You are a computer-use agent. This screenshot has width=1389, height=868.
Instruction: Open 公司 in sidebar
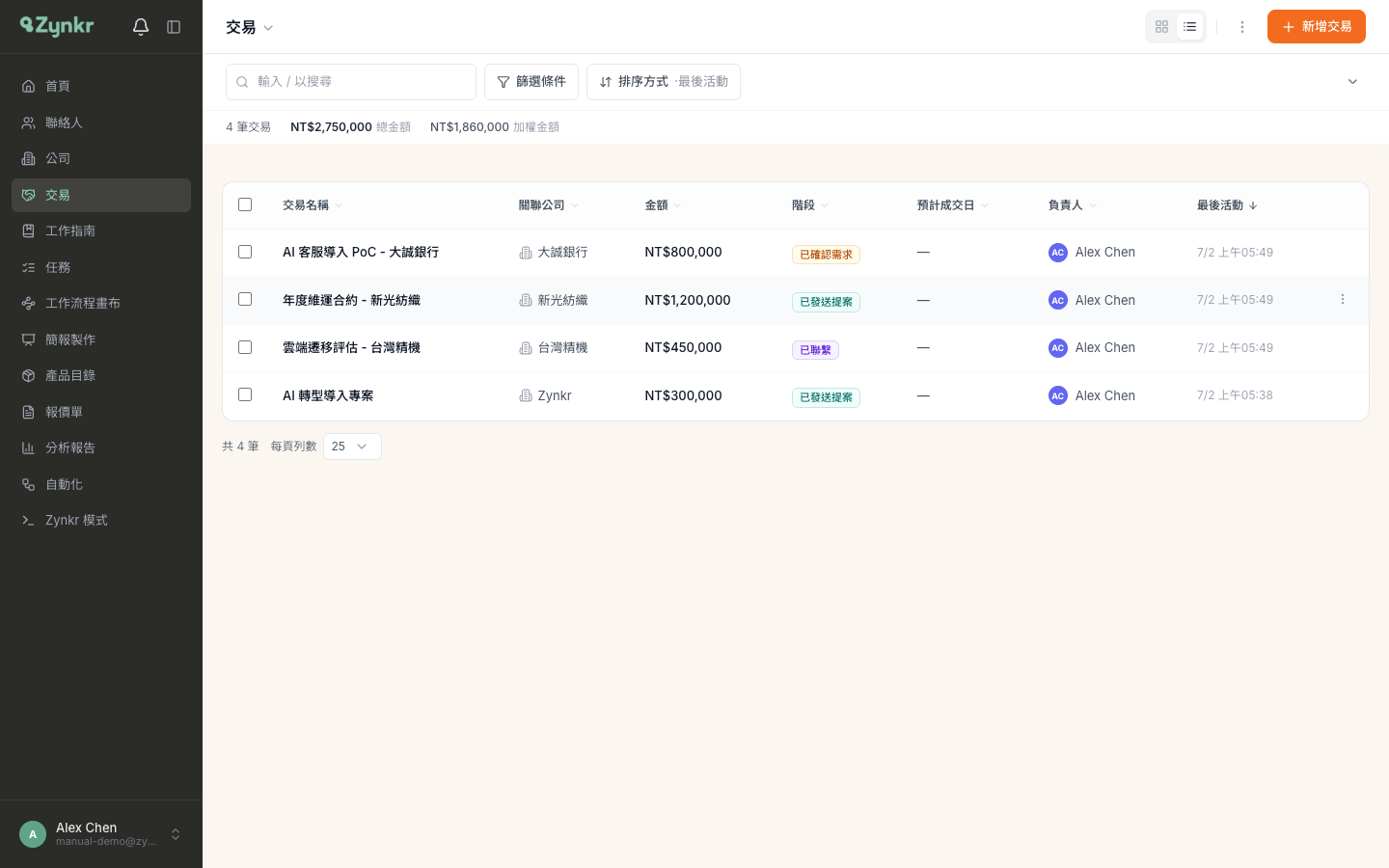101,158
